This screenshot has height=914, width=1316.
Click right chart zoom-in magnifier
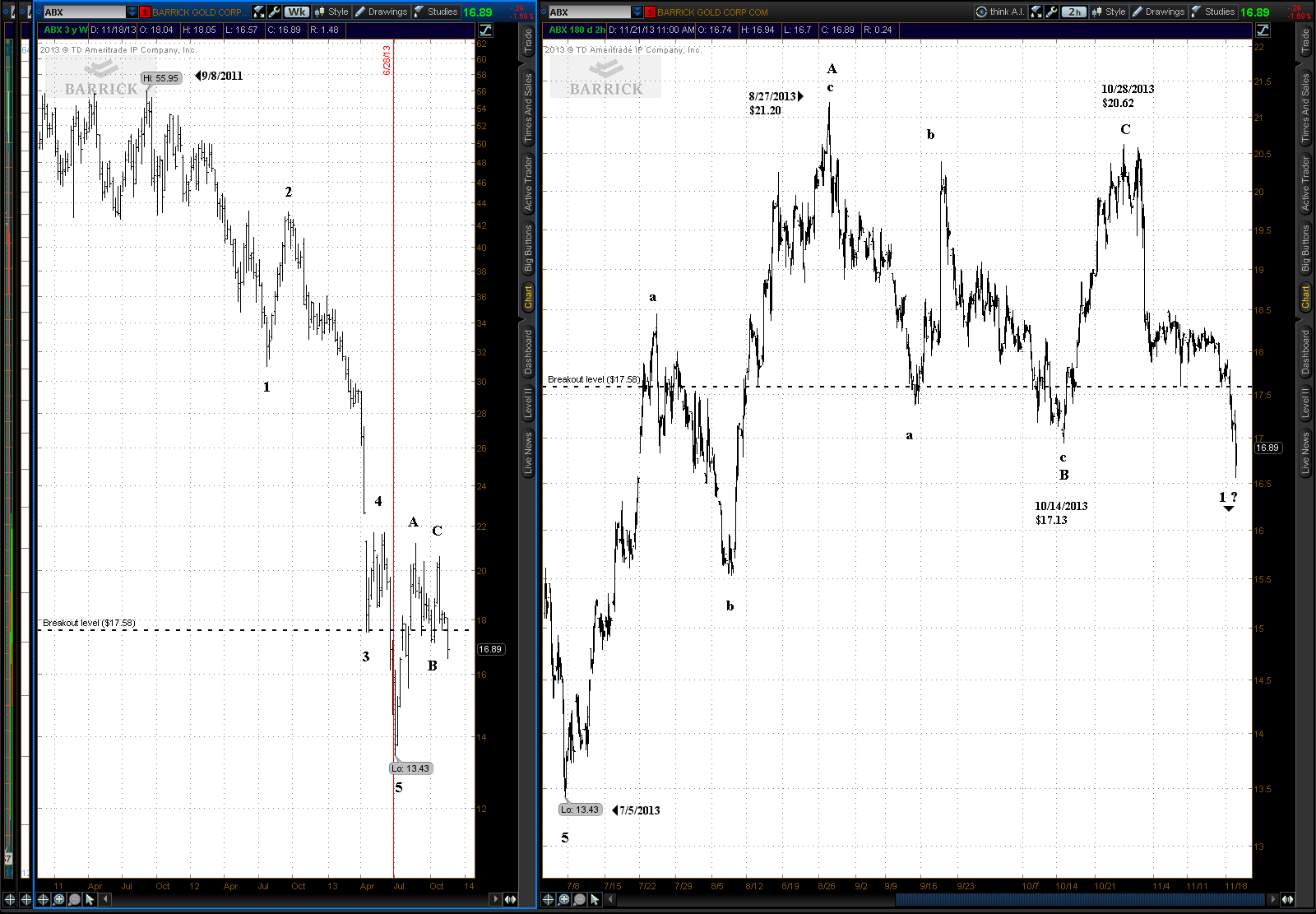(563, 899)
